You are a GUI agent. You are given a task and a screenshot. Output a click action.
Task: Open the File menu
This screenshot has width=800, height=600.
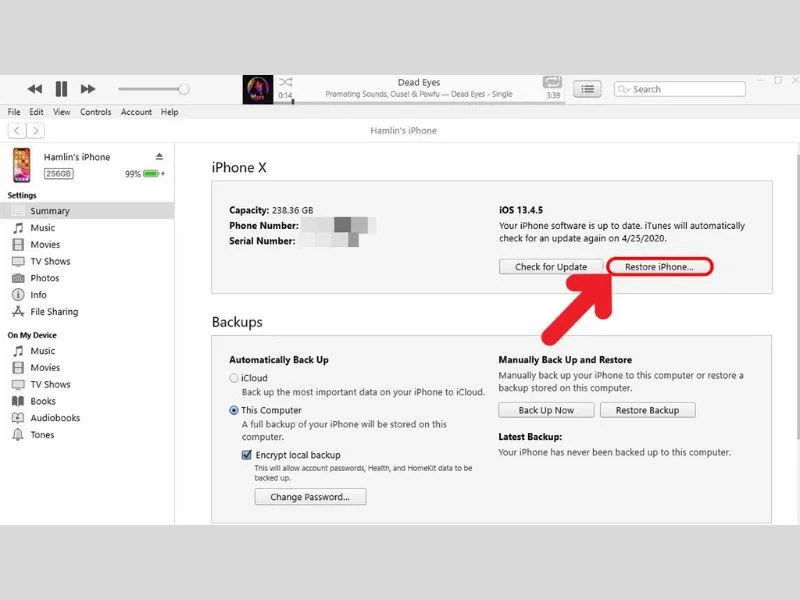click(x=14, y=112)
